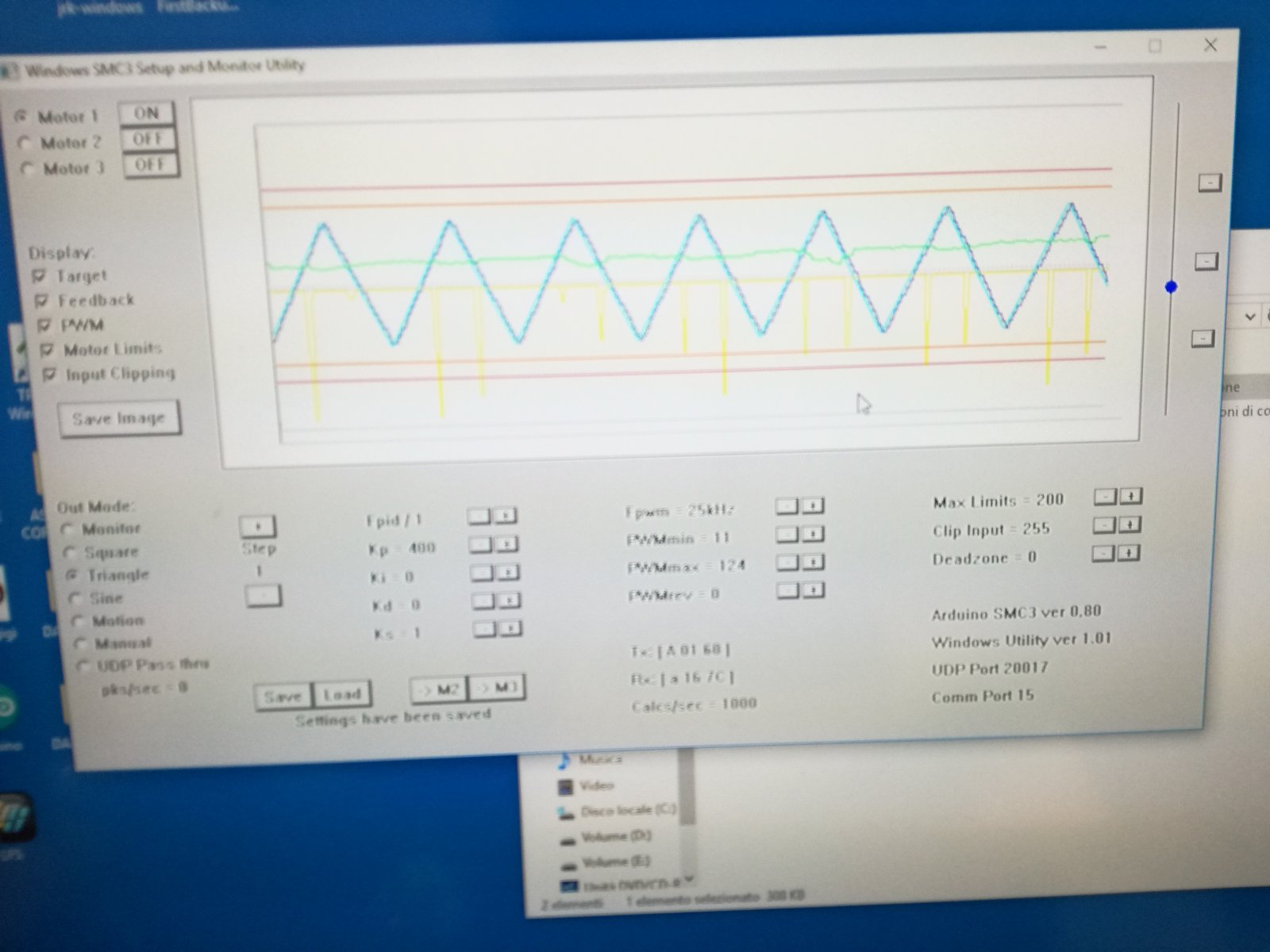The image size is (1270, 952).
Task: Increase Fpwm frequency with its plus button
Action: click(x=813, y=506)
